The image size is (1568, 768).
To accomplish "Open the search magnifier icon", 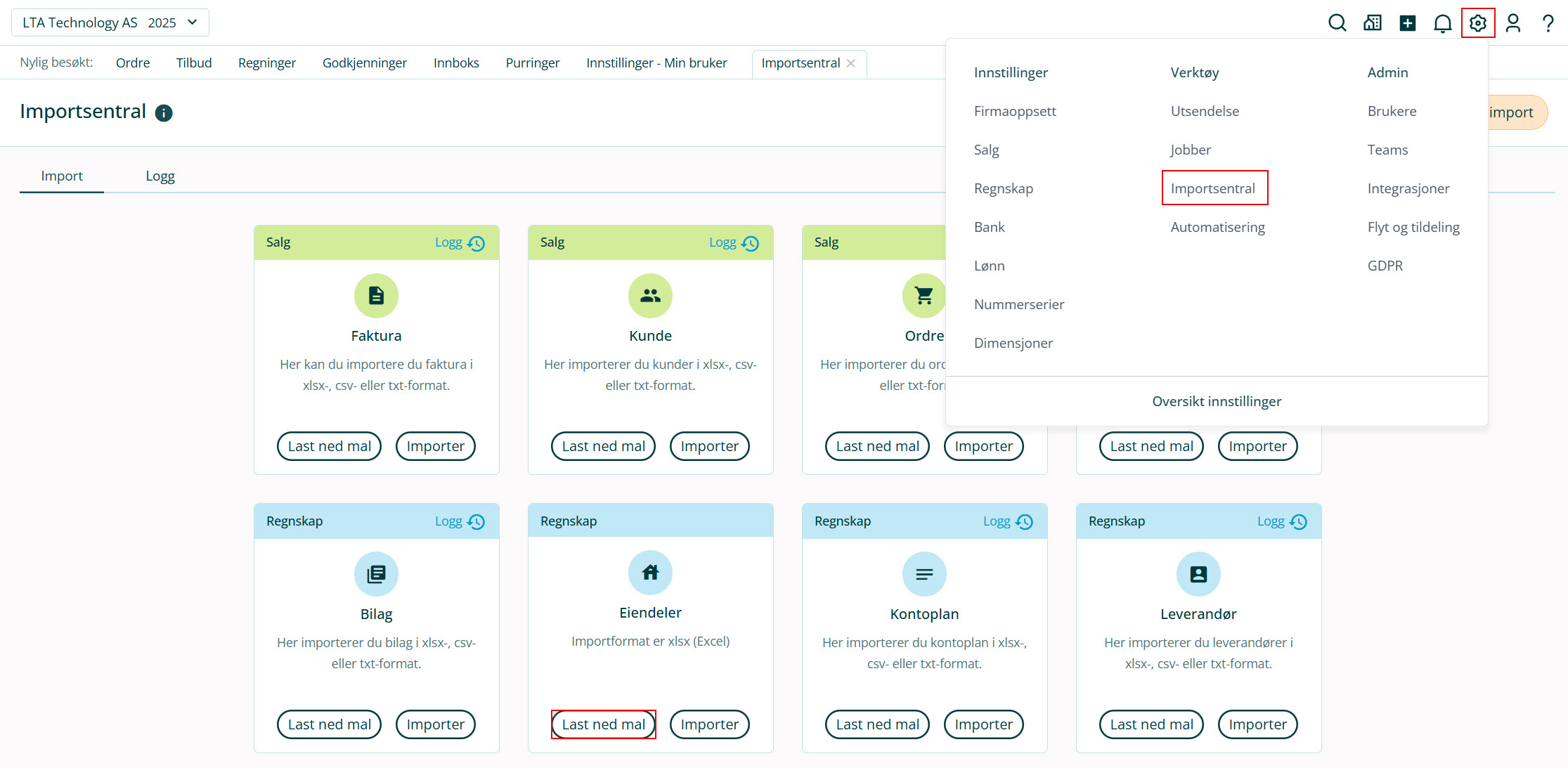I will click(x=1337, y=23).
